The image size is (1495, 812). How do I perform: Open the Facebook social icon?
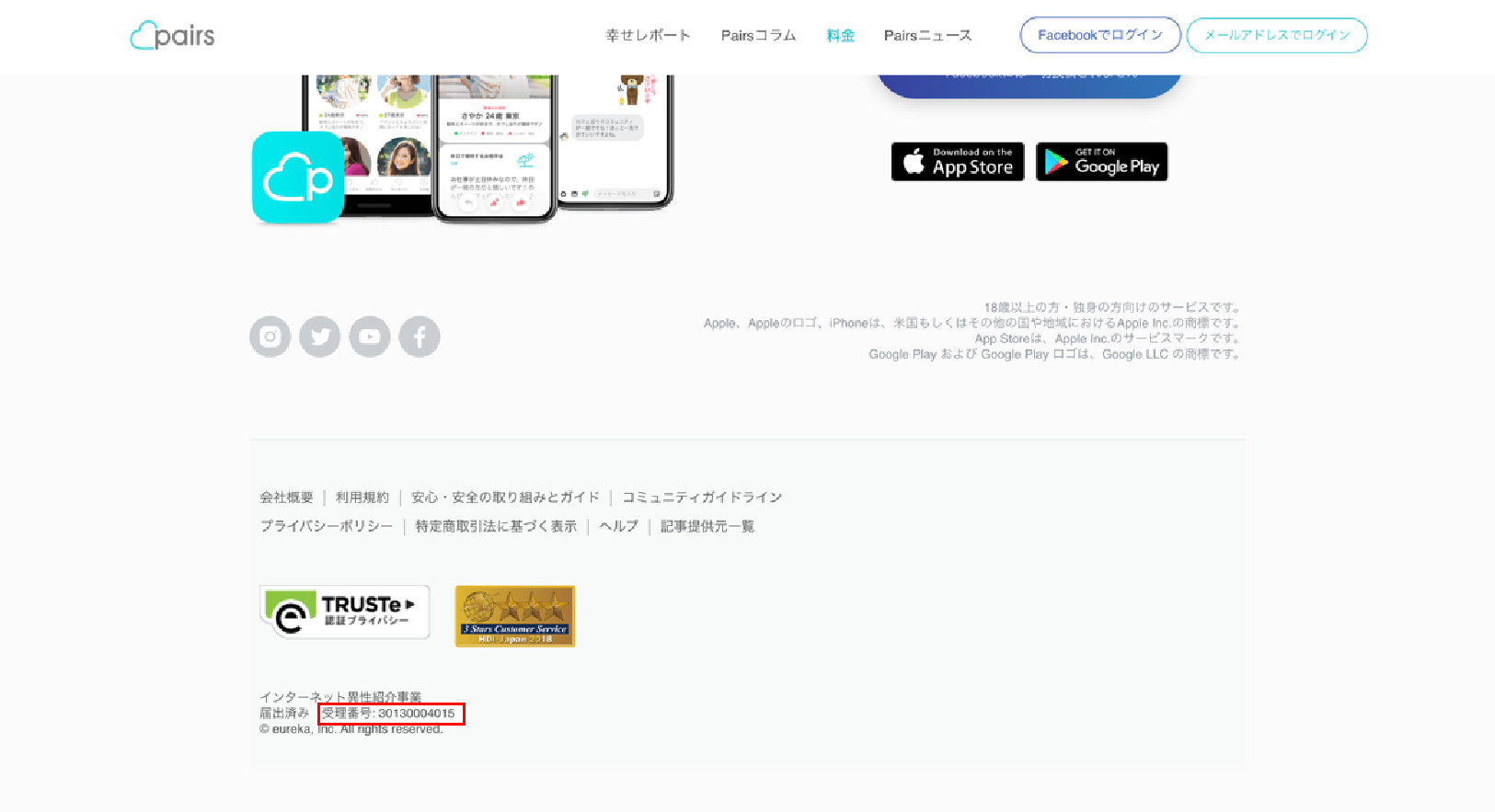tap(420, 337)
